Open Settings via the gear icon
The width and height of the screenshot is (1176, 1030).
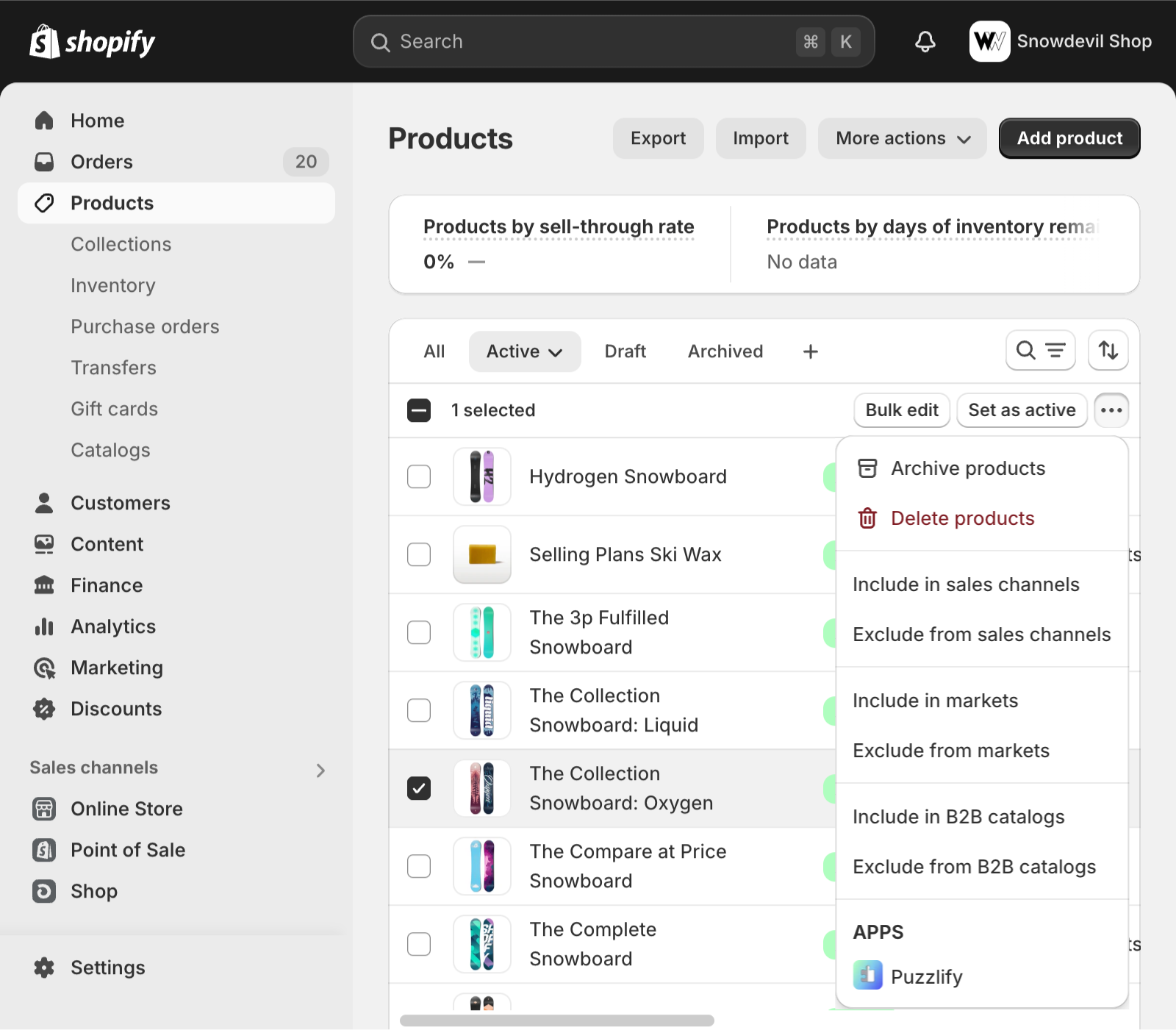click(44, 968)
